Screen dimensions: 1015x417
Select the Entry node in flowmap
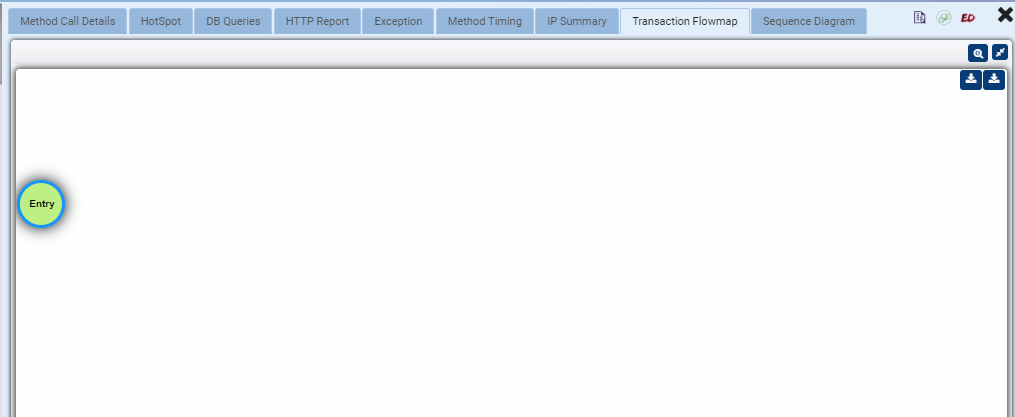tap(41, 204)
